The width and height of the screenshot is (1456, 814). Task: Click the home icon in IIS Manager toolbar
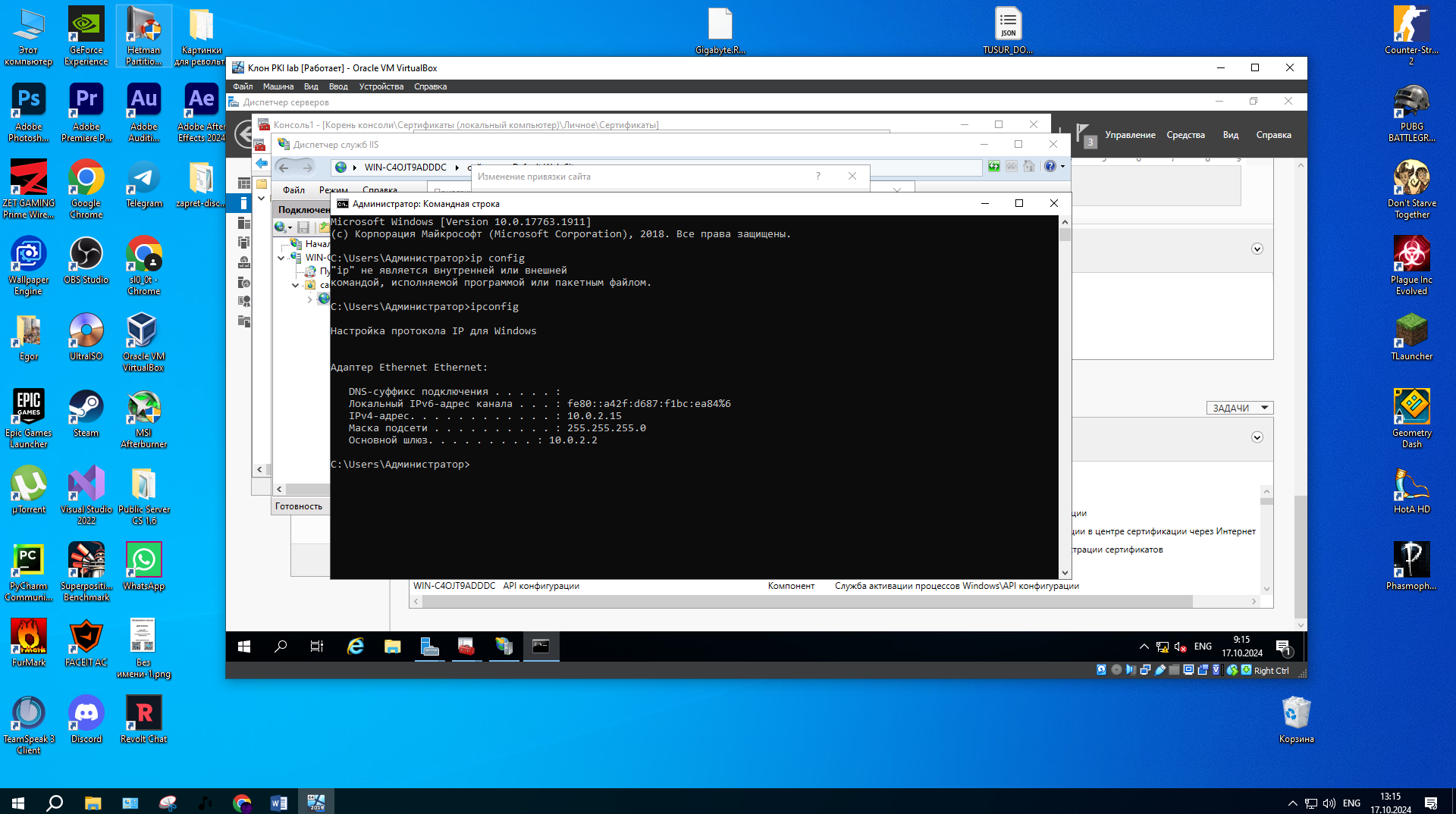[x=1029, y=167]
